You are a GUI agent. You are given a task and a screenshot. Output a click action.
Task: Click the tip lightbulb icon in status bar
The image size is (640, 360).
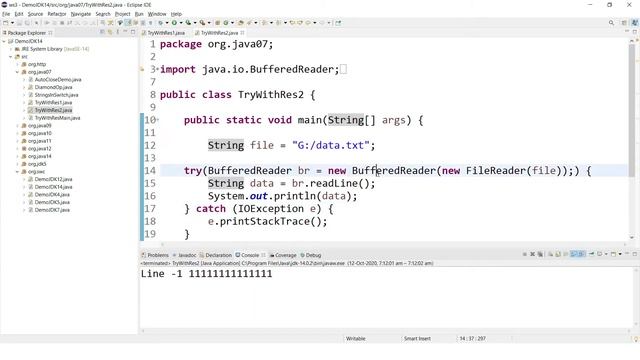click(x=636, y=339)
